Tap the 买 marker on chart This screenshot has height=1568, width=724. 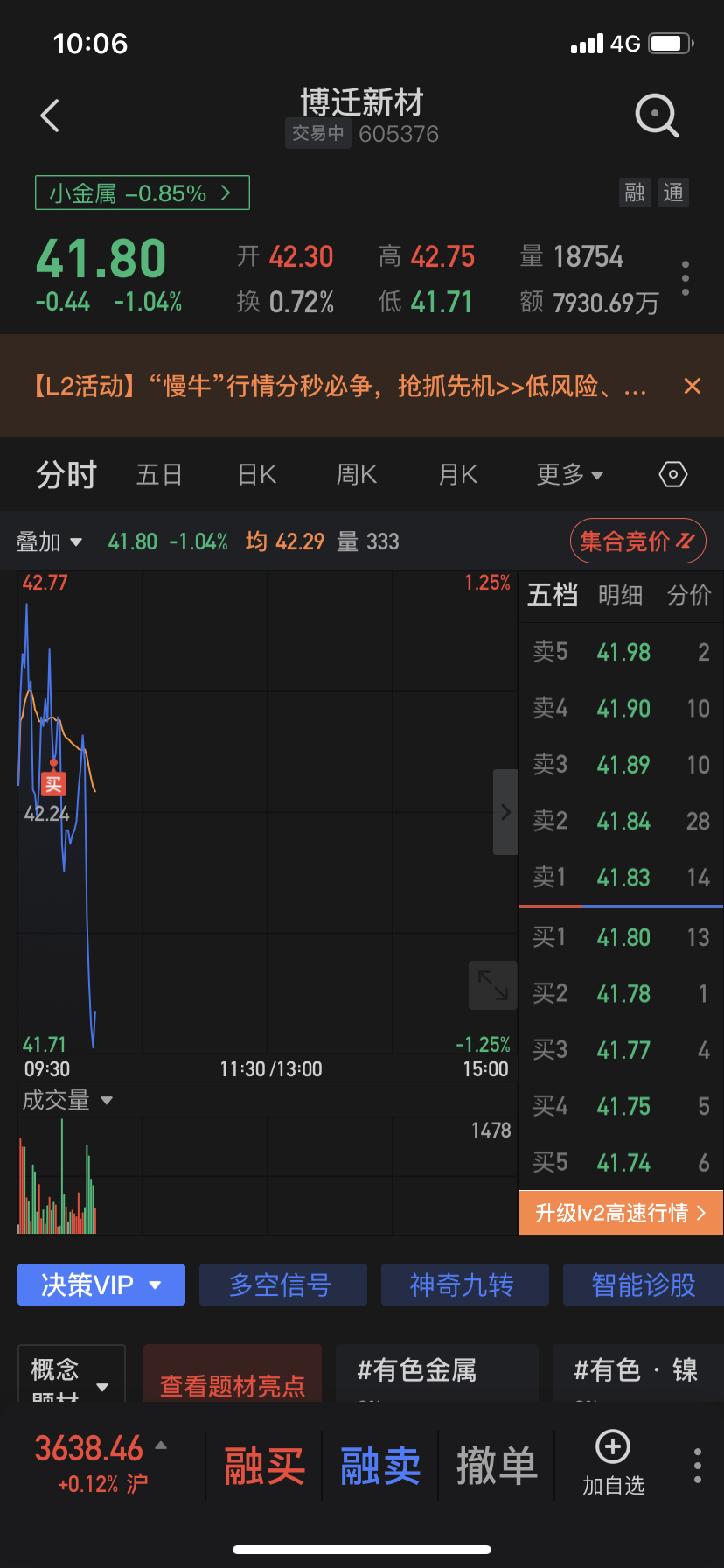click(53, 783)
